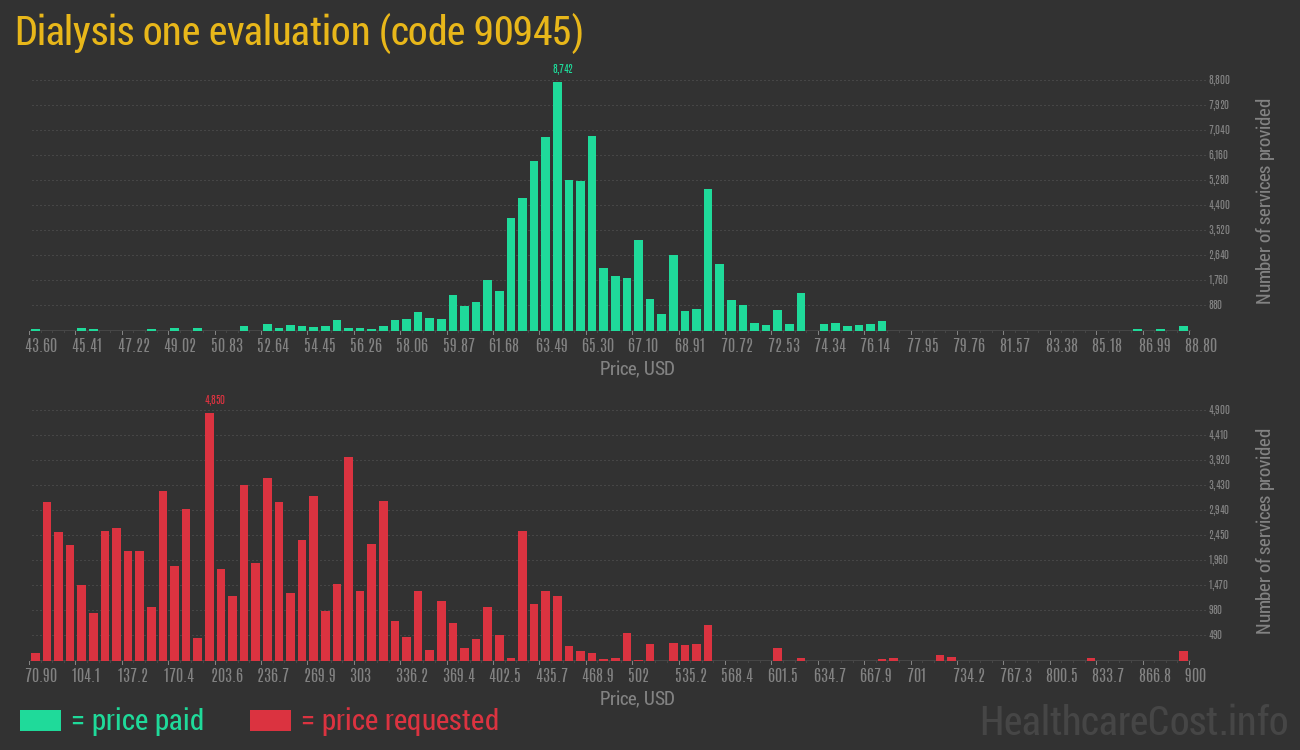The width and height of the screenshot is (1300, 750).
Task: Click the 8,800 tick on upper y-axis
Action: point(1219,80)
